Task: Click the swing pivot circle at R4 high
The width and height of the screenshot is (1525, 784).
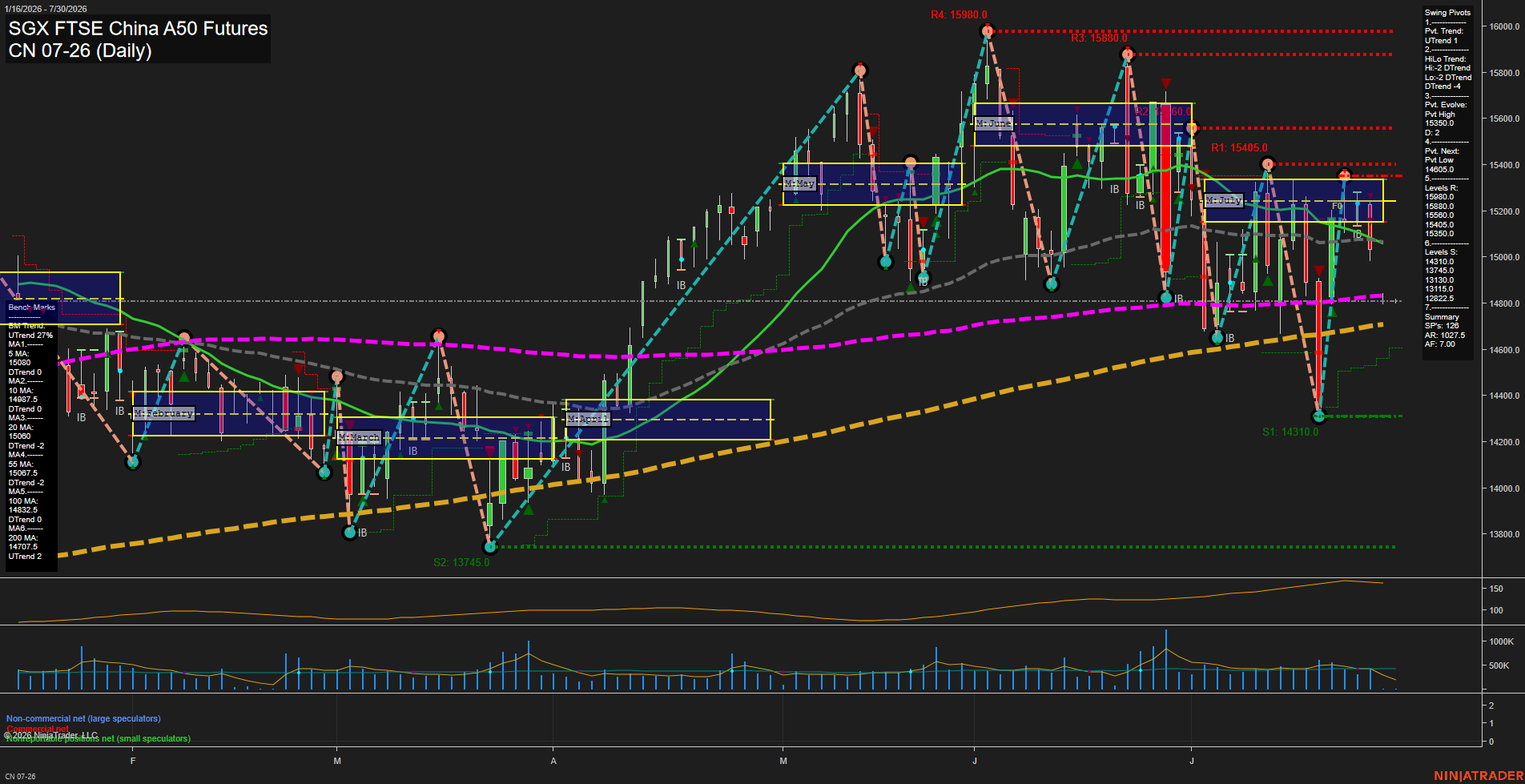Action: click(x=987, y=31)
